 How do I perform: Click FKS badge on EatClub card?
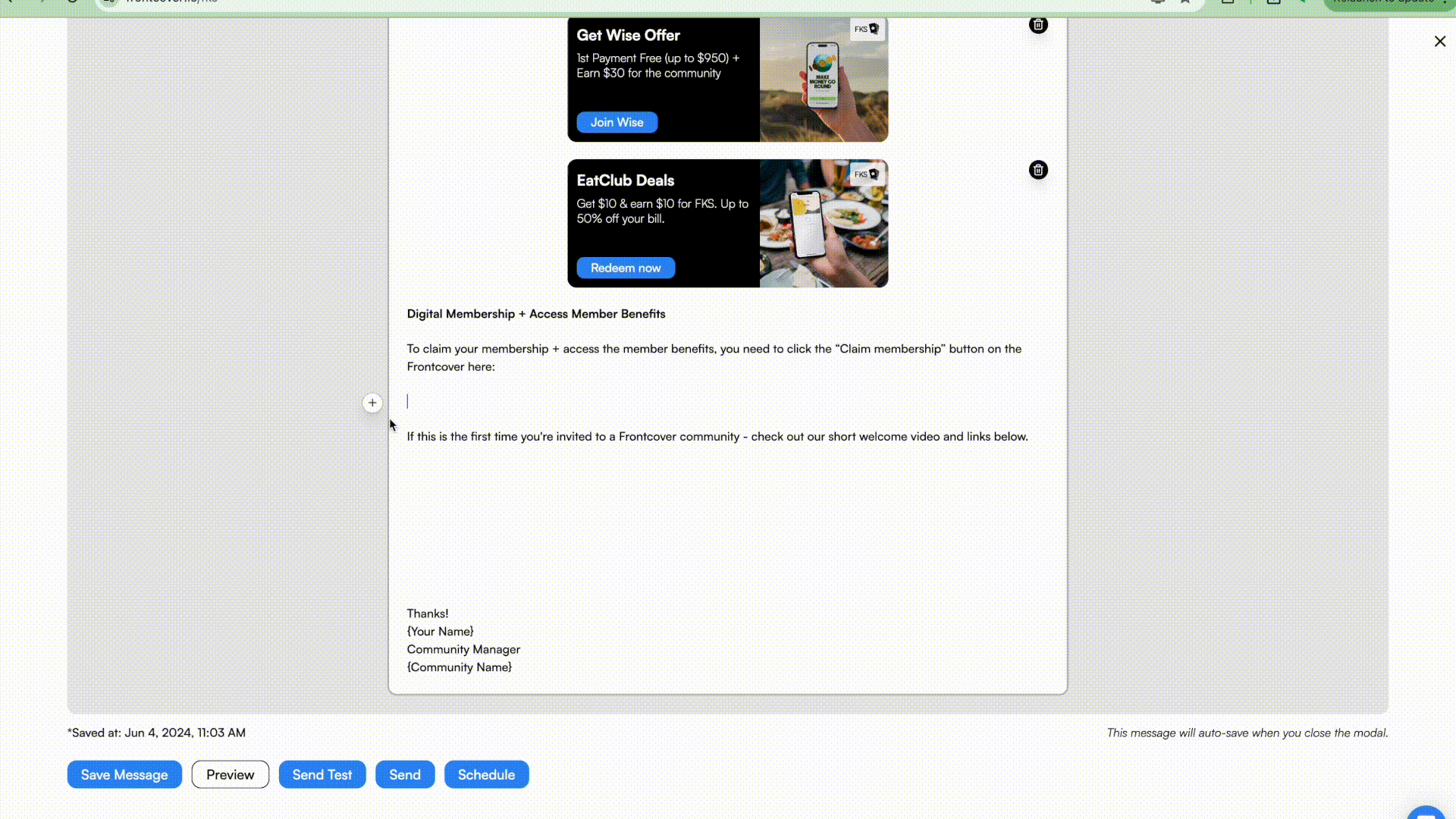click(x=866, y=174)
